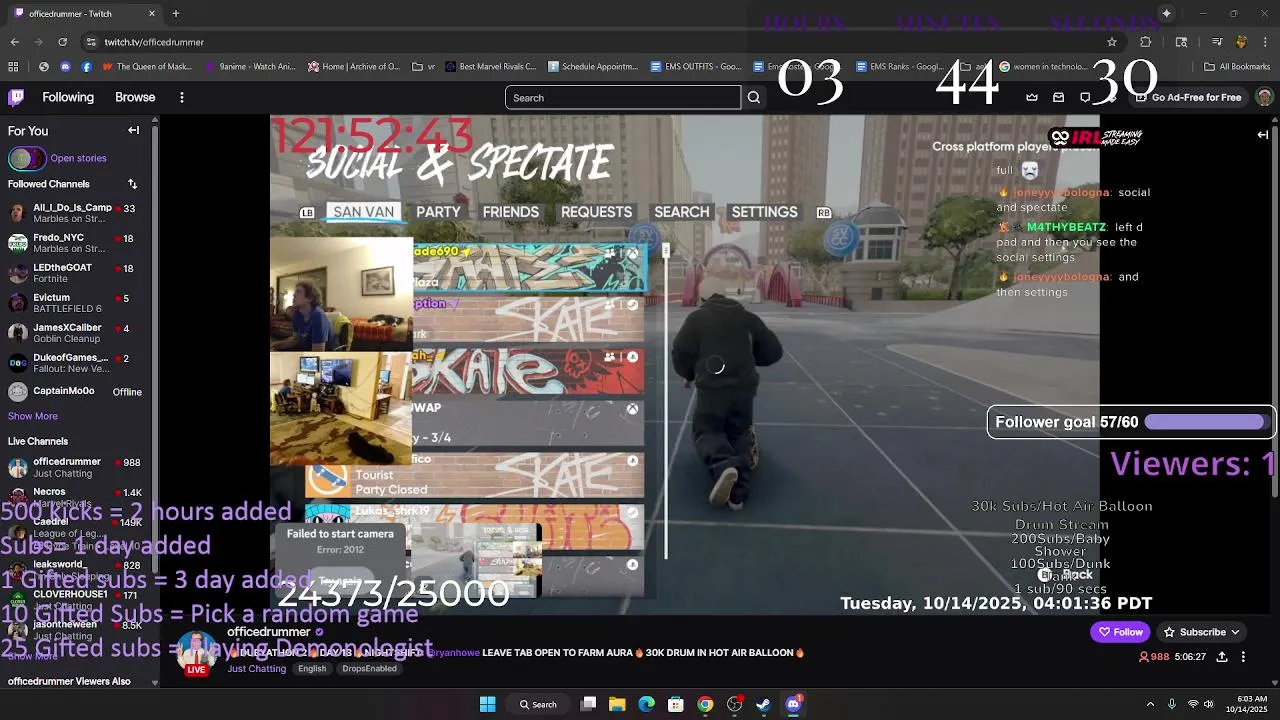The height and width of the screenshot is (720, 1280).
Task: Click Go Ad-Free for Free
Action: [x=1188, y=97]
